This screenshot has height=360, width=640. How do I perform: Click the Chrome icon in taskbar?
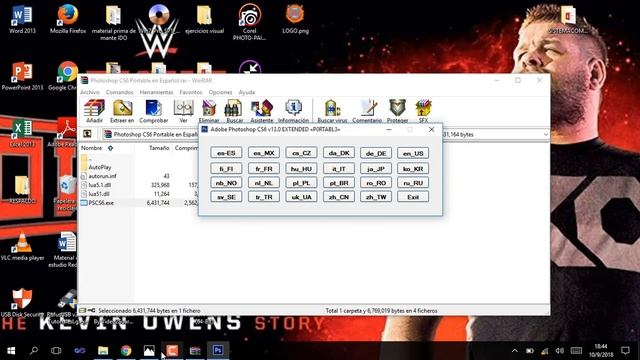click(126, 351)
